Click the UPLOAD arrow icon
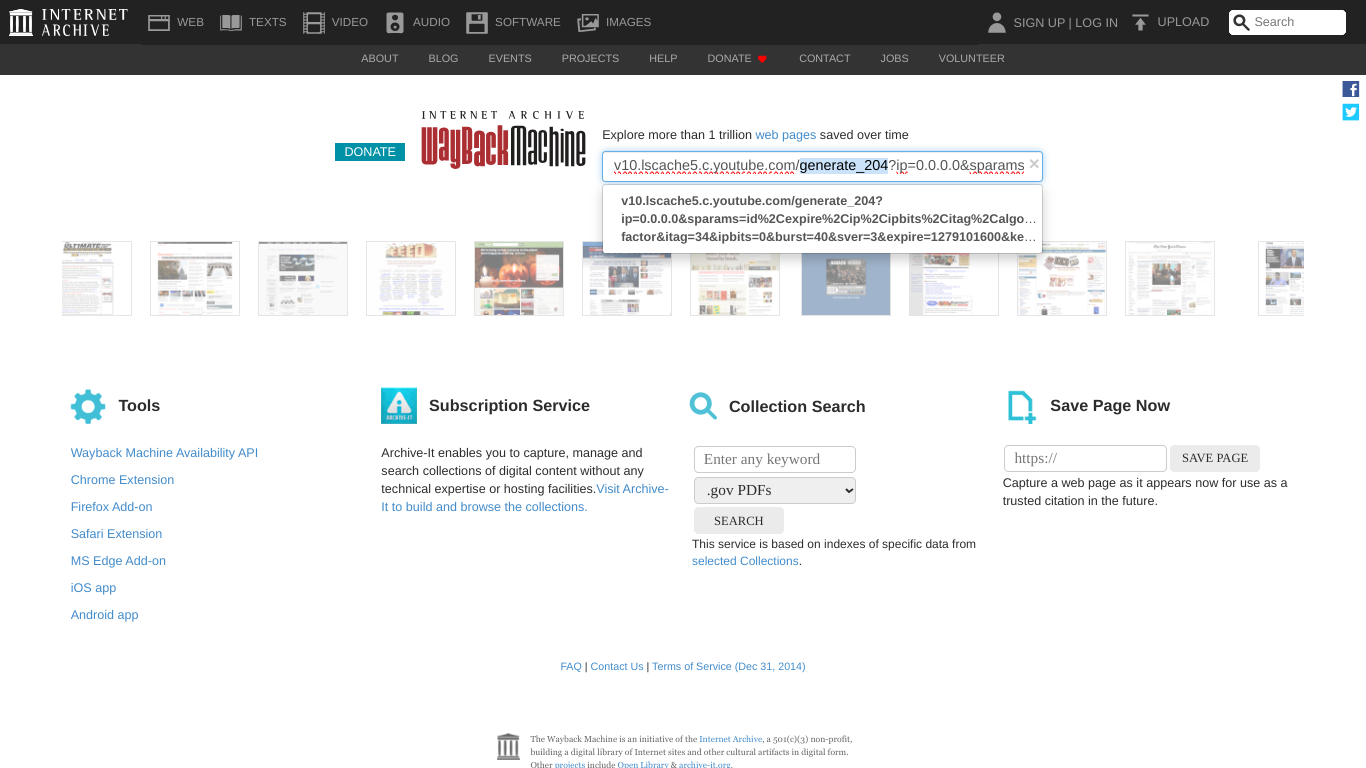 click(x=1139, y=21)
